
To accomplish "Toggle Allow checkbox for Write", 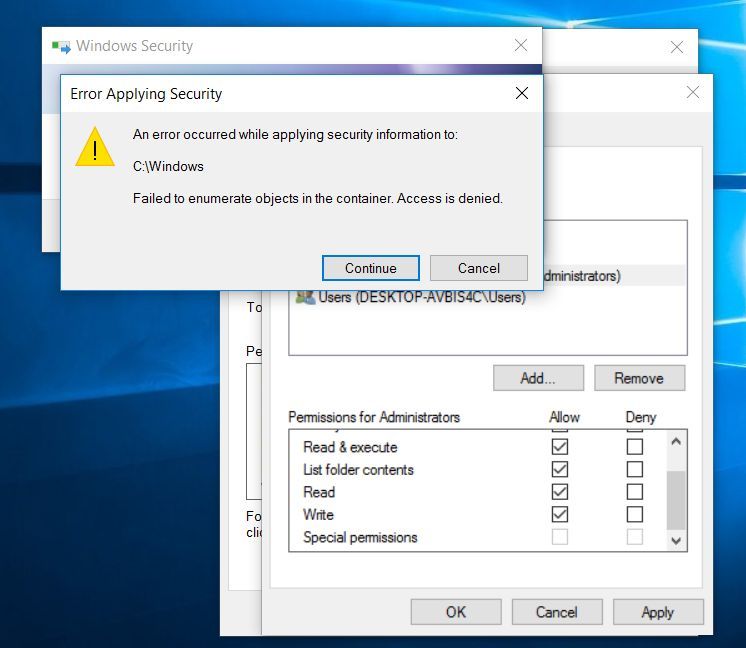I will pos(560,514).
